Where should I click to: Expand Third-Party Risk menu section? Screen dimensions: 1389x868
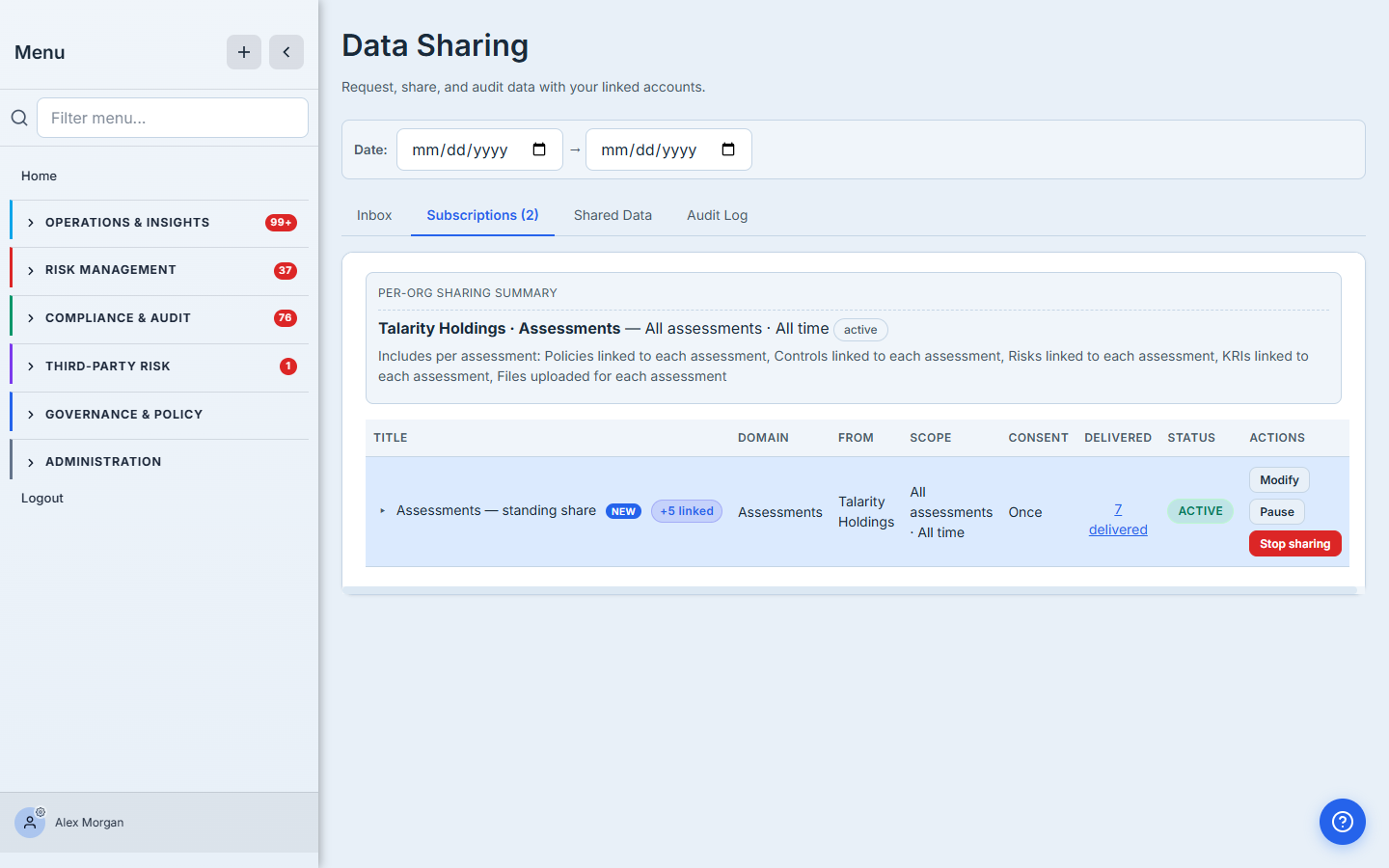pyautogui.click(x=159, y=366)
